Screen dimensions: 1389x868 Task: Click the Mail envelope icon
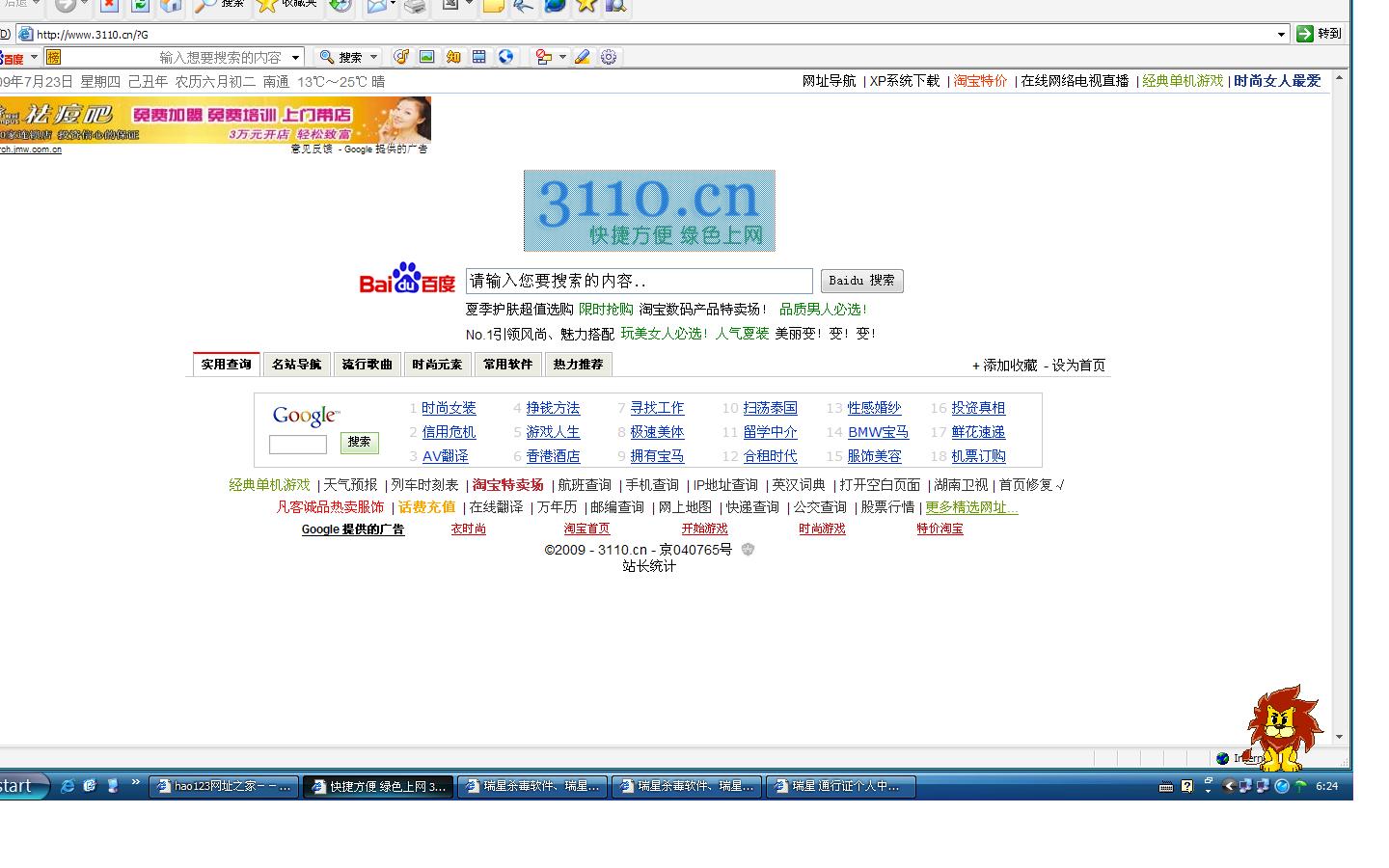(376, 6)
